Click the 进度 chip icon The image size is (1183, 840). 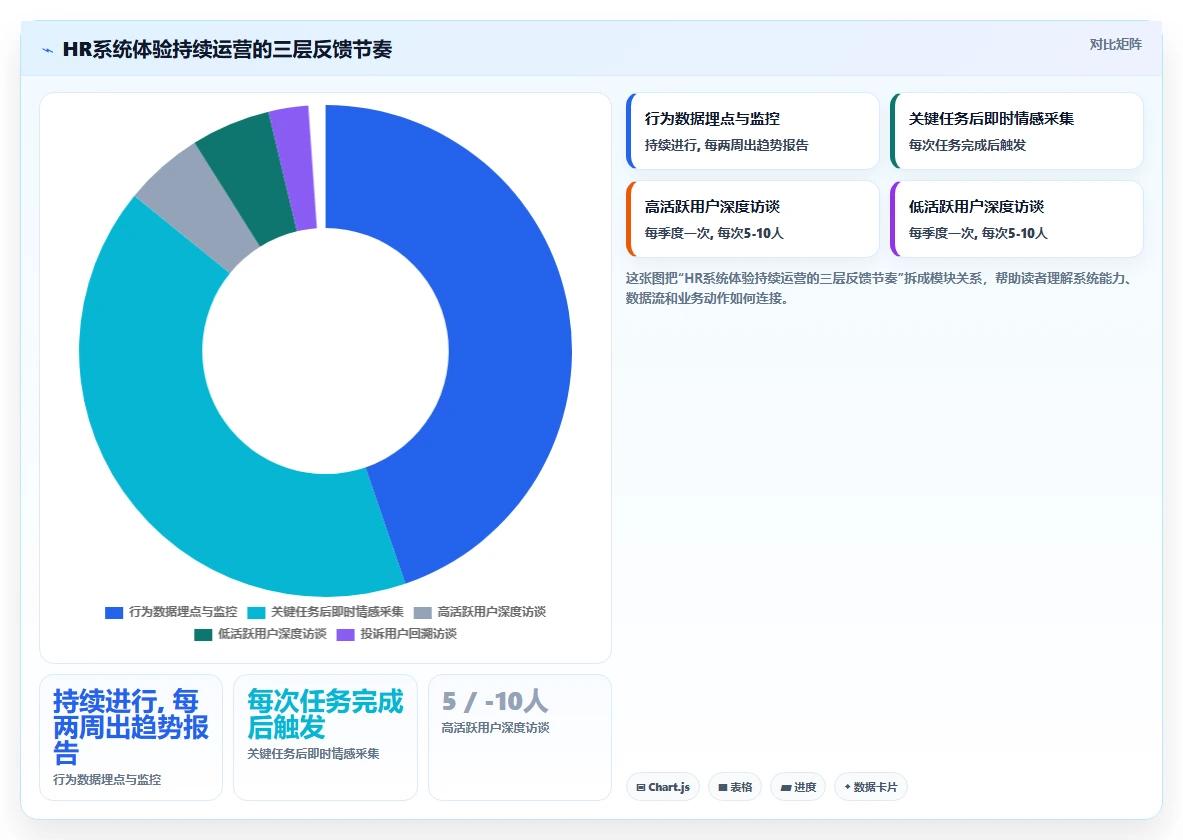(x=785, y=787)
